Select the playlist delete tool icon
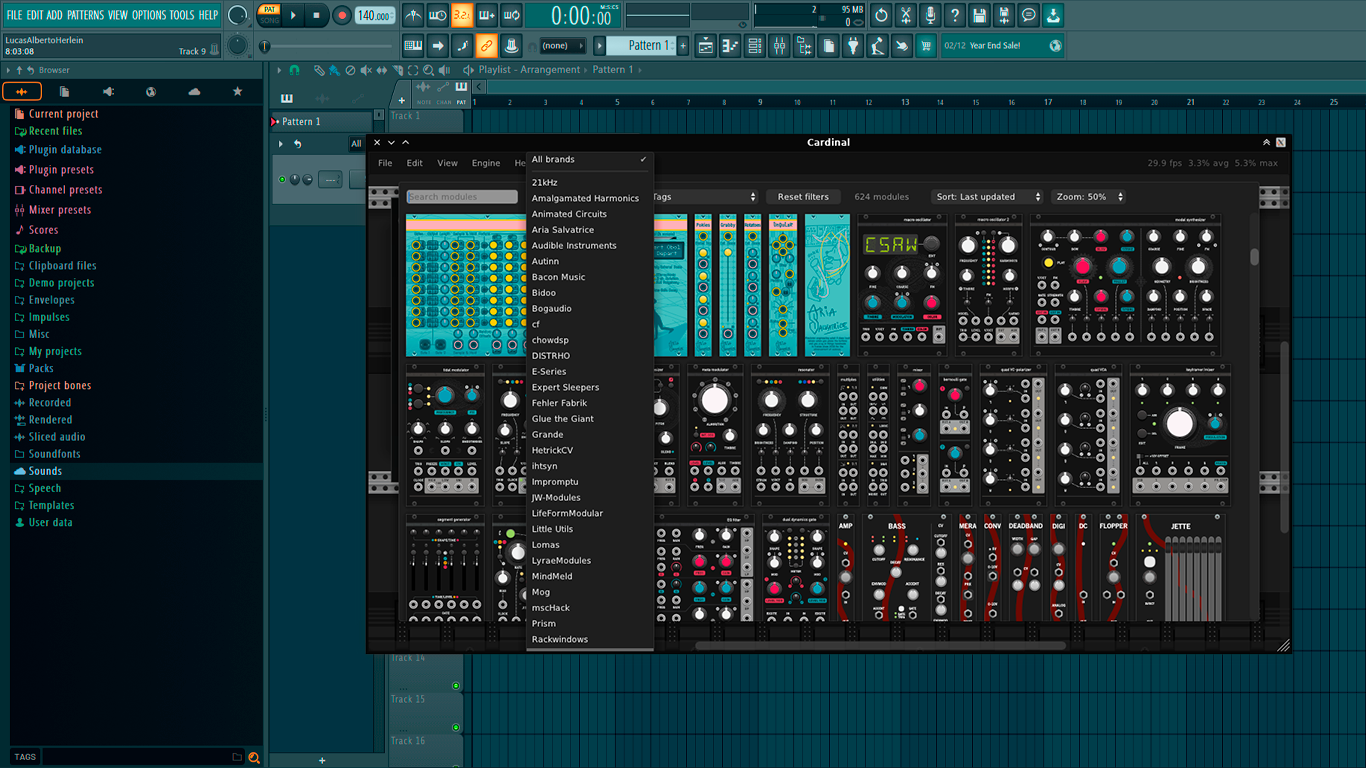The image size is (1366, 768). pyautogui.click(x=350, y=70)
